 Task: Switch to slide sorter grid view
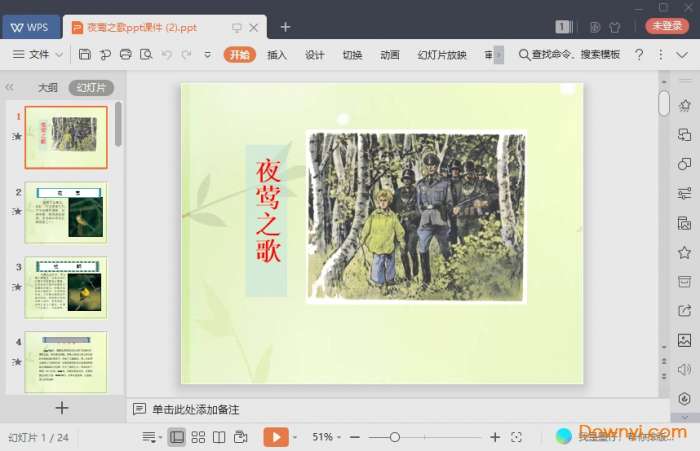point(198,437)
